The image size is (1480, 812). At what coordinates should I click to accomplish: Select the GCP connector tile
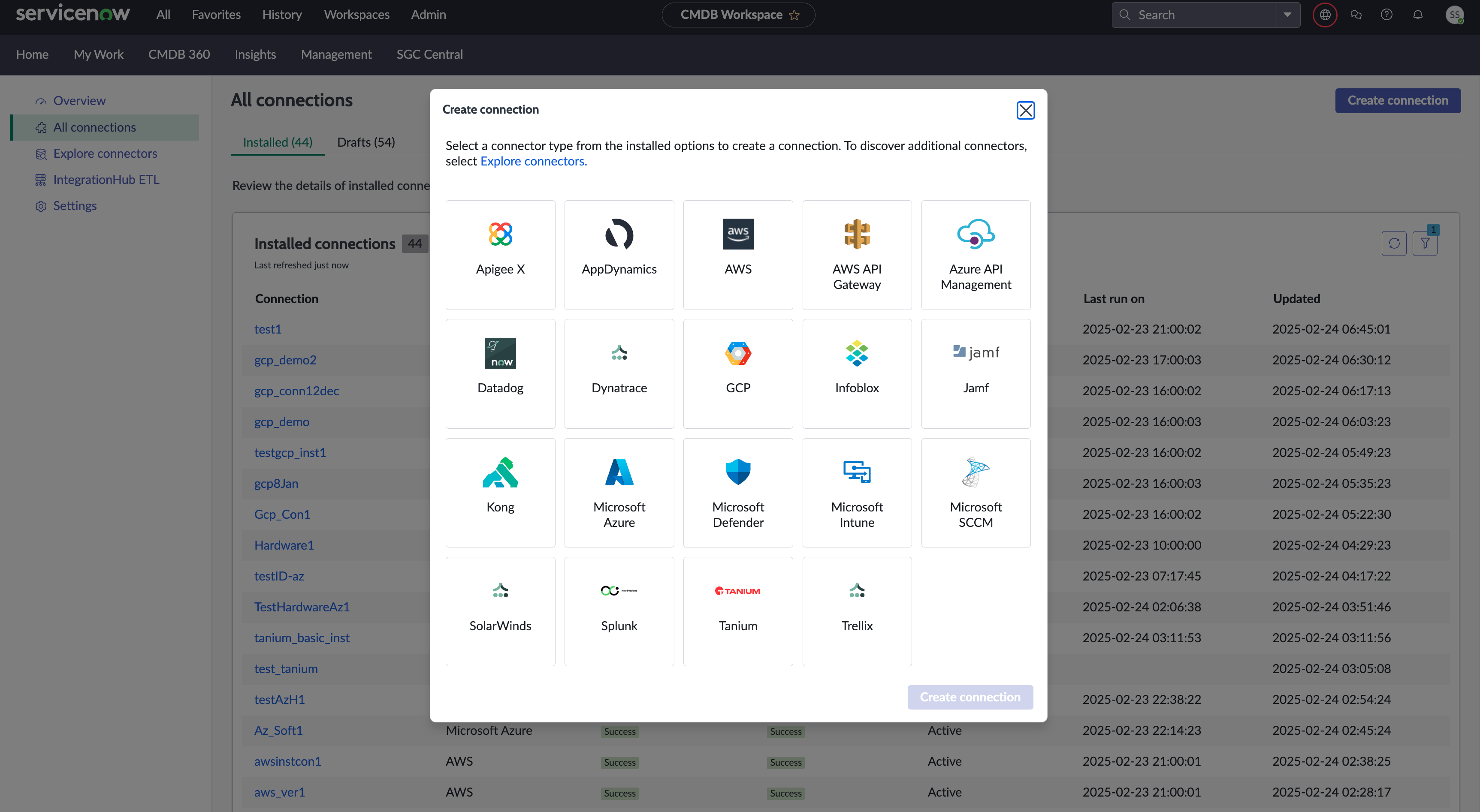coord(738,373)
